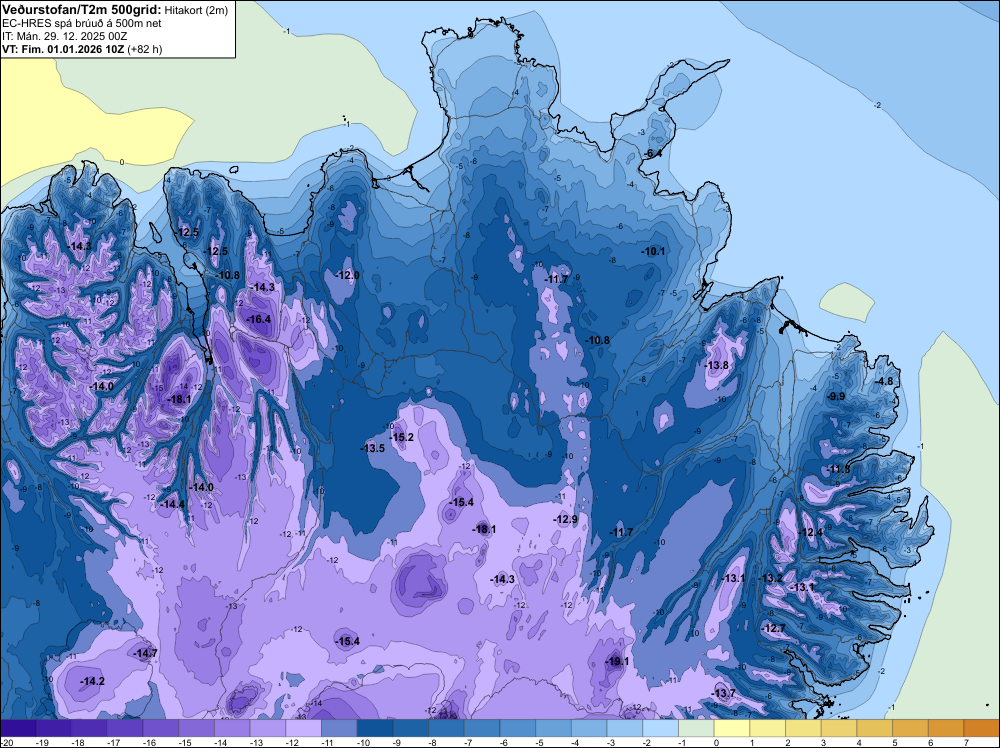This screenshot has height=748, width=1000.
Task: Click the -12.0 temperature label
Action: pyautogui.click(x=348, y=275)
